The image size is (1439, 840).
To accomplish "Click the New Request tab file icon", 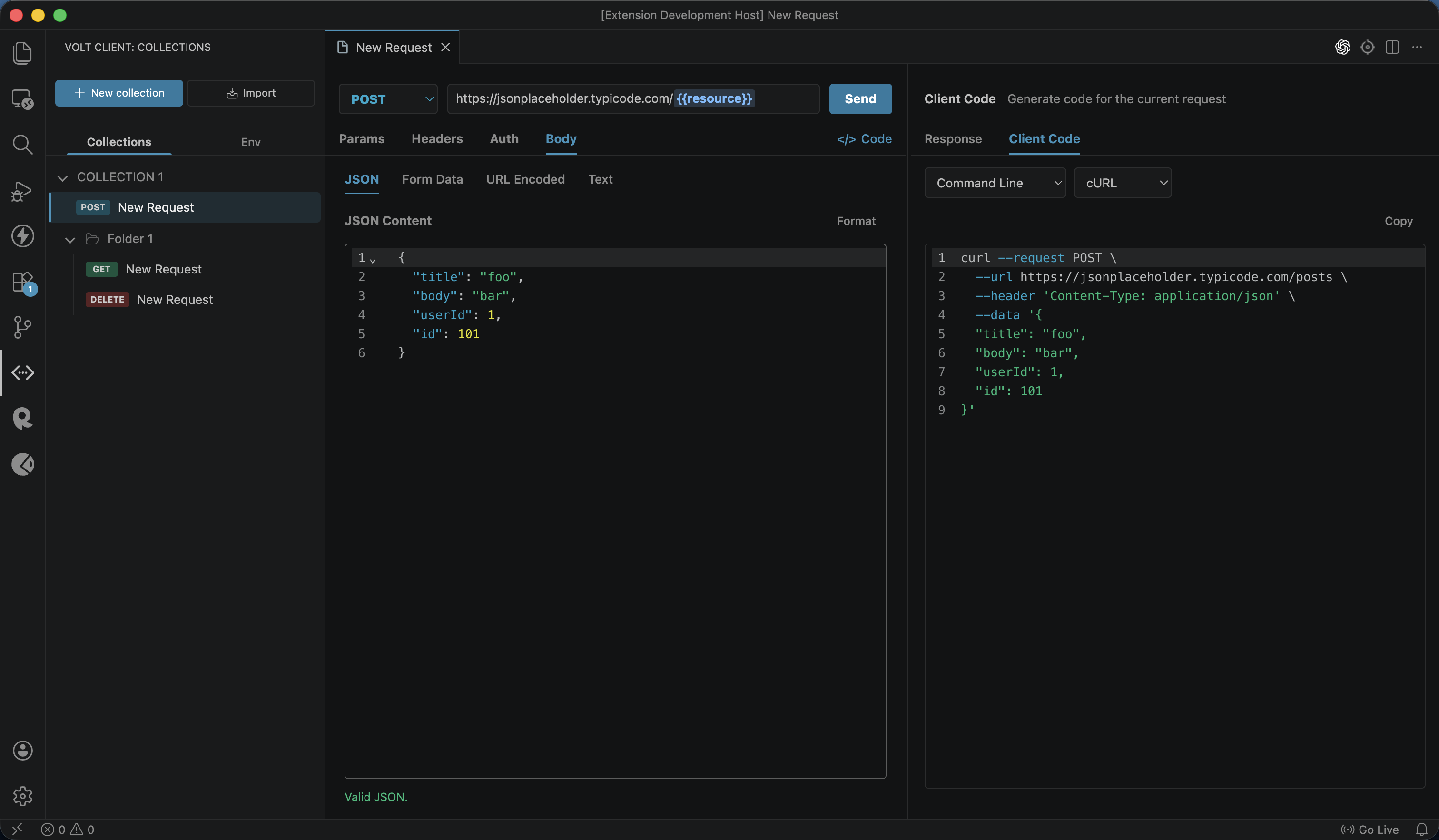I will [x=342, y=48].
